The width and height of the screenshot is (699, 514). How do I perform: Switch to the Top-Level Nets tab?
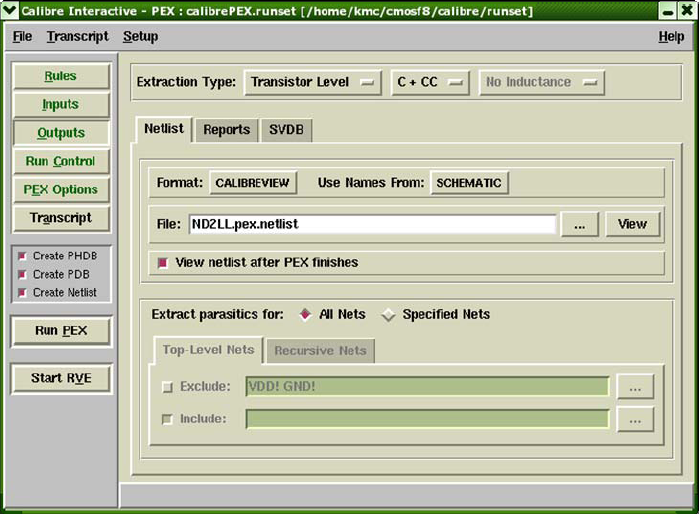coord(208,350)
